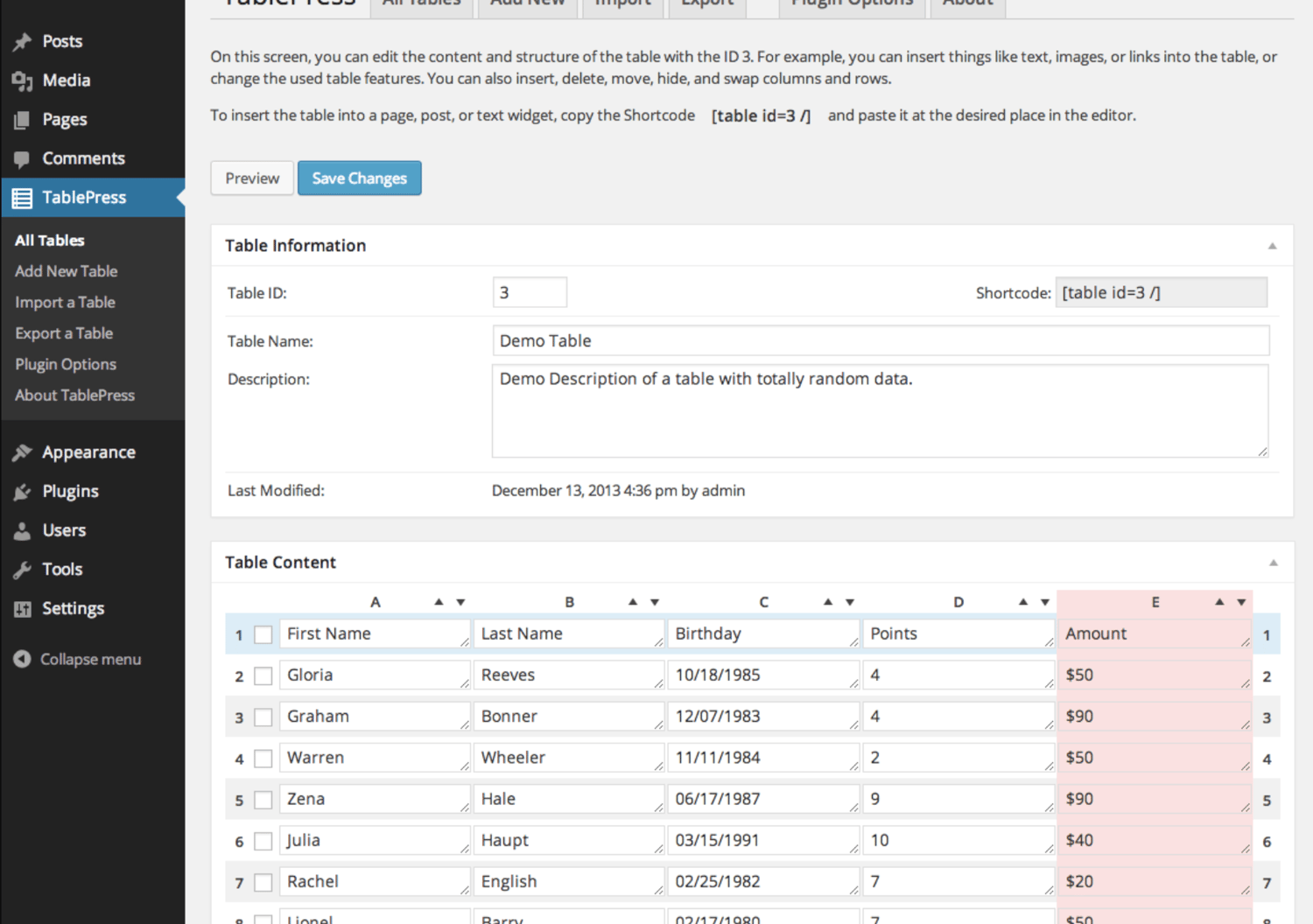
Task: Open Add New Table submenu item
Action: pyautogui.click(x=67, y=271)
